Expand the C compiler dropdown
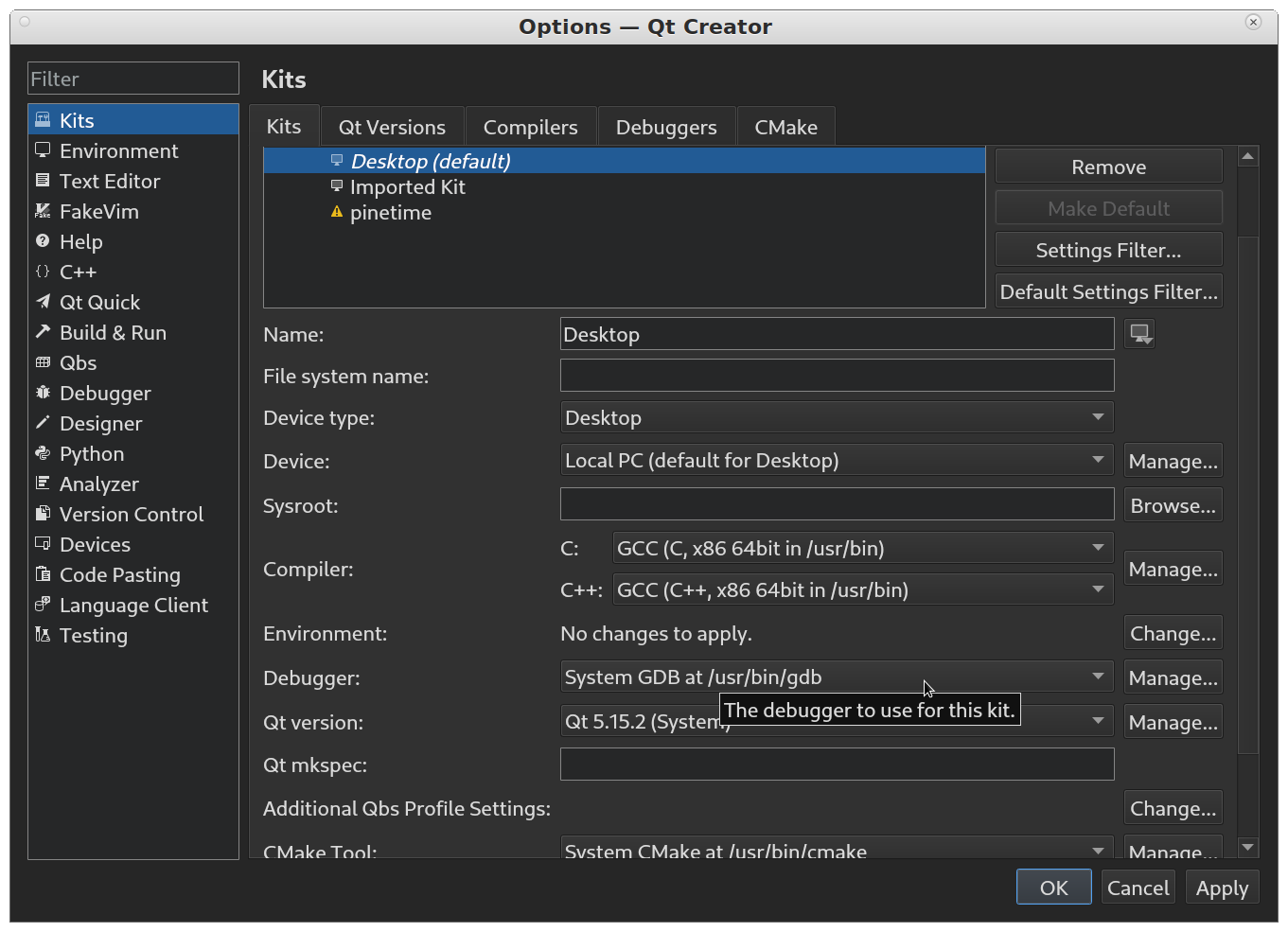Screen dimensions: 1288x932 [863, 548]
